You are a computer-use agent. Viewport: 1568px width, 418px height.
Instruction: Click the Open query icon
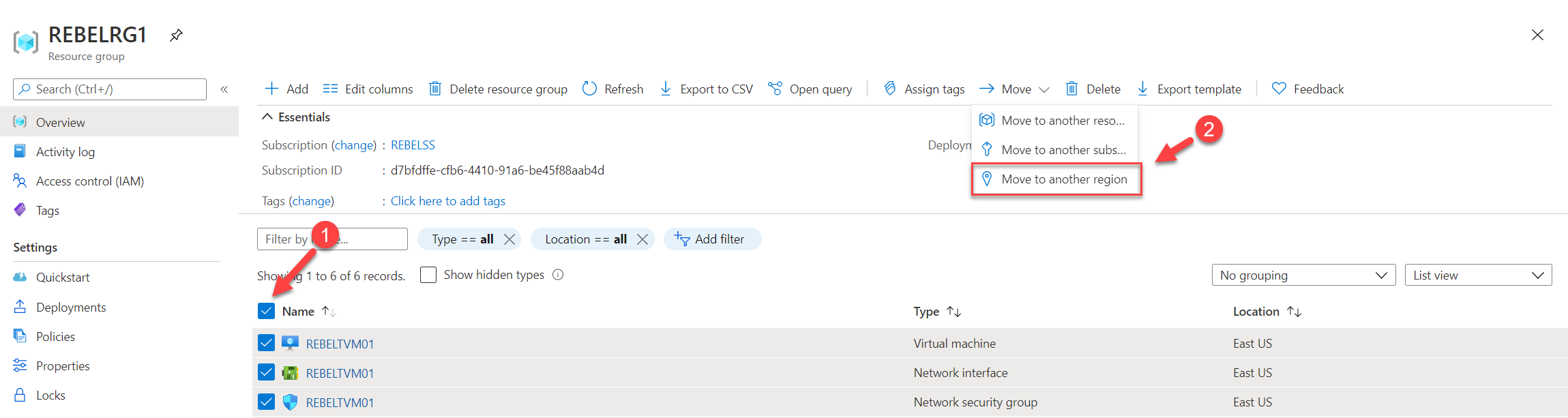775,89
